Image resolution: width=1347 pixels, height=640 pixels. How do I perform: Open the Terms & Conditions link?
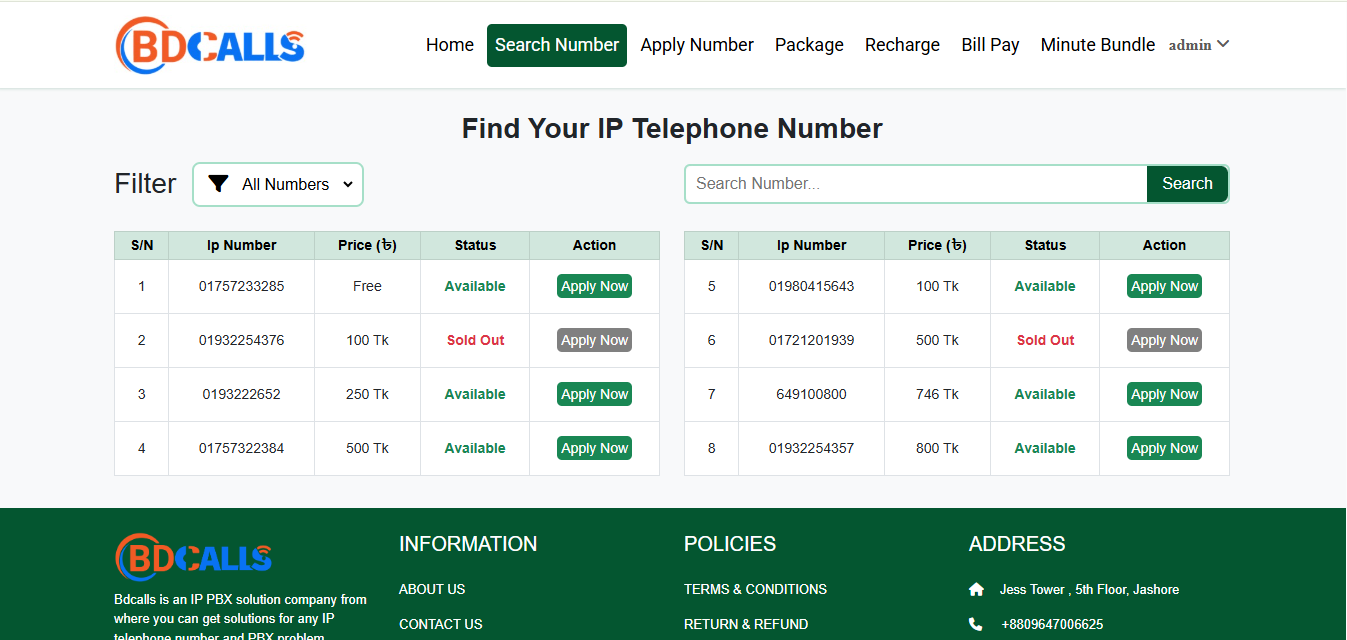point(755,590)
